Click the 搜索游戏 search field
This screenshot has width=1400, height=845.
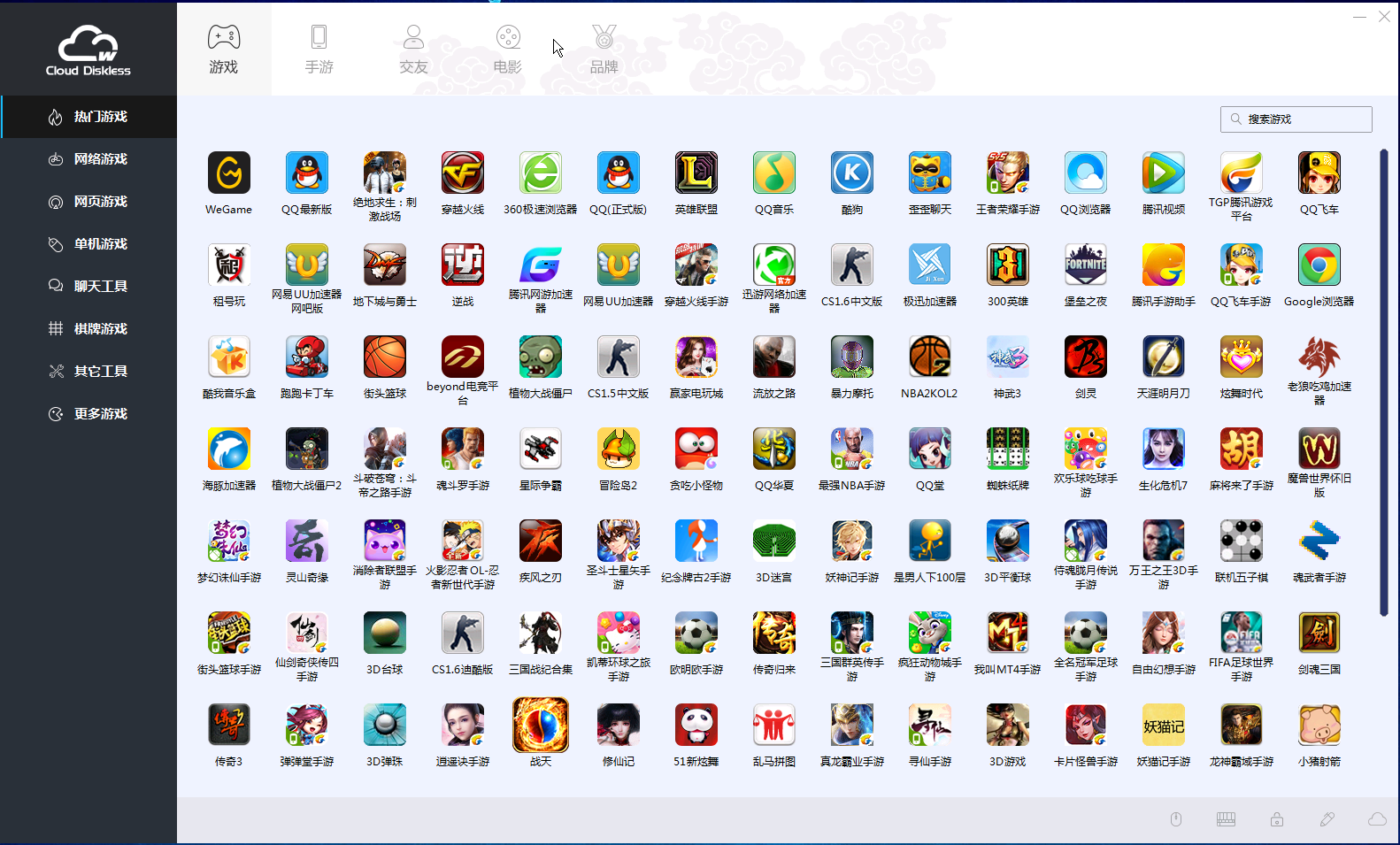pyautogui.click(x=1296, y=119)
